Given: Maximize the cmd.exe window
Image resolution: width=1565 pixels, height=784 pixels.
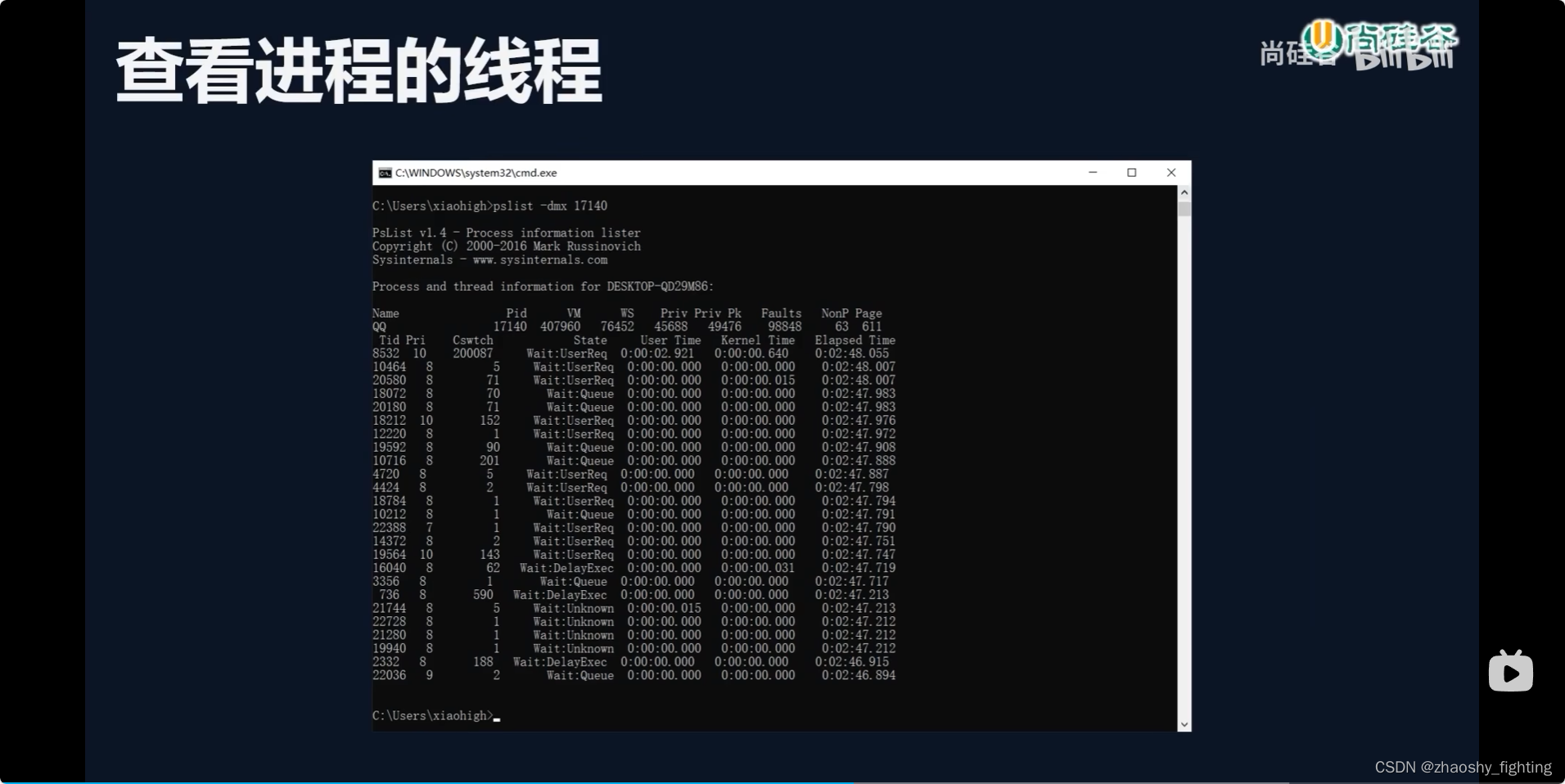Looking at the screenshot, I should pyautogui.click(x=1132, y=173).
